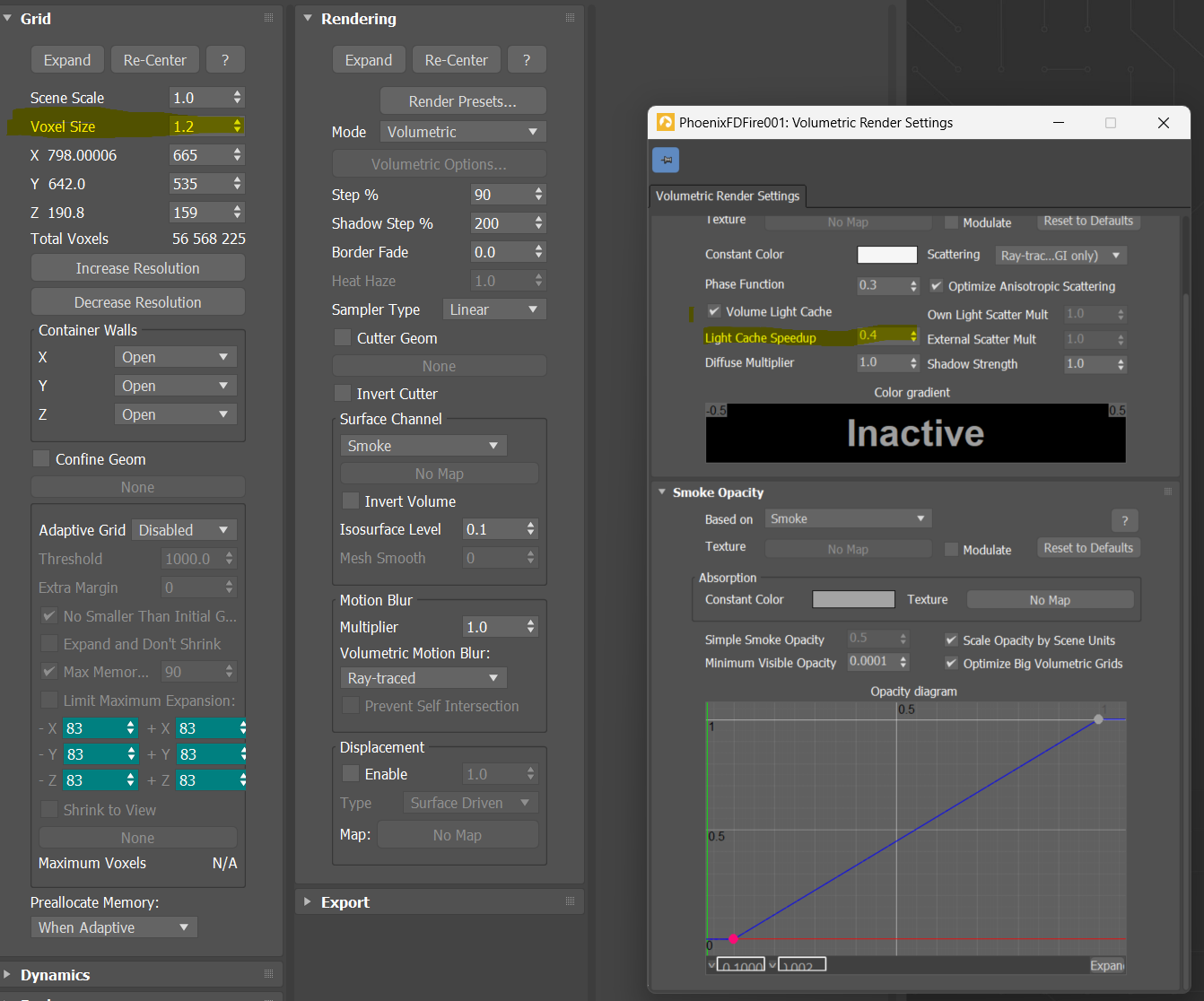Click the white Constant Color swatch
Viewport: 1204px width, 1001px height.
[x=887, y=255]
